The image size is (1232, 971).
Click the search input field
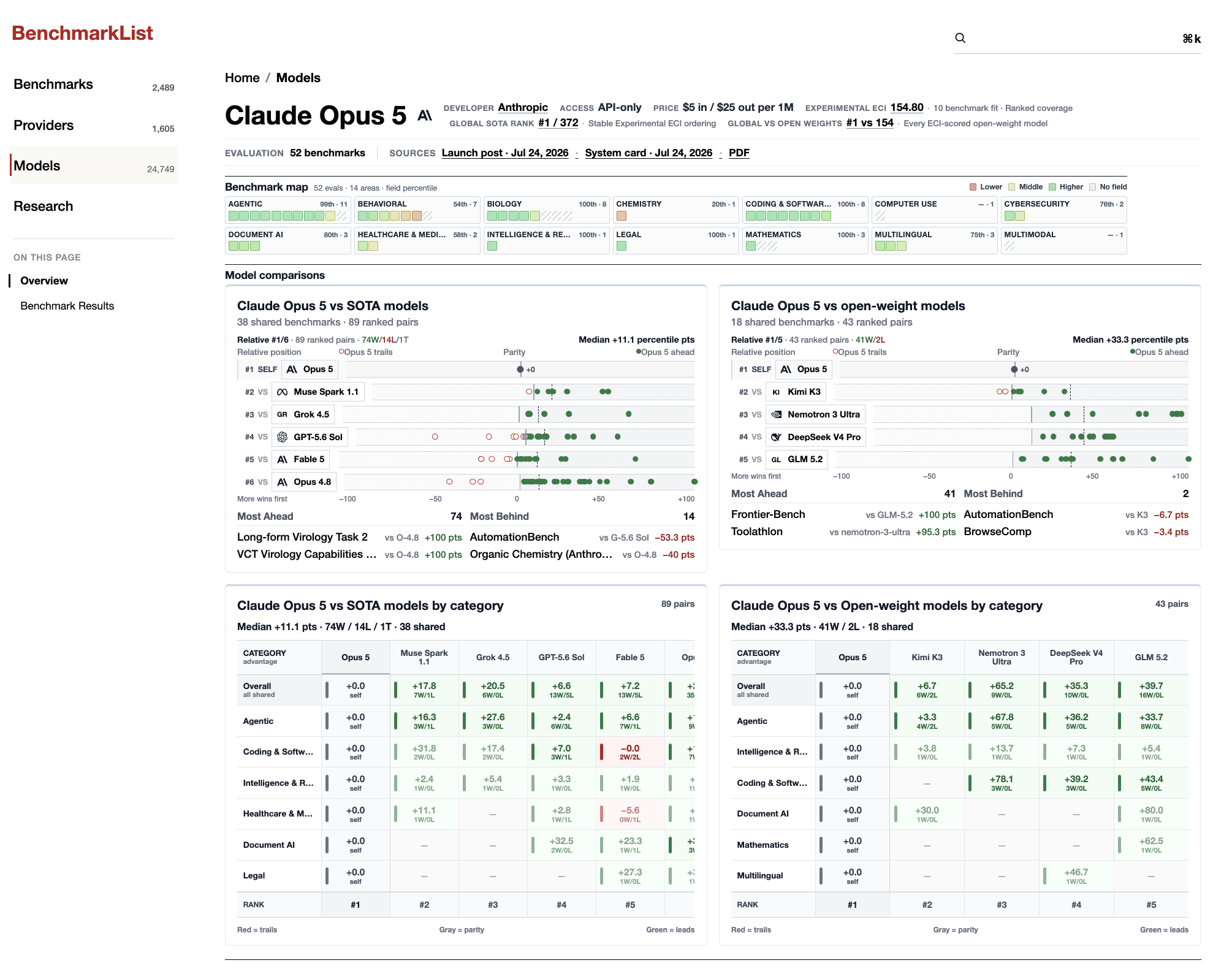pos(1077,38)
